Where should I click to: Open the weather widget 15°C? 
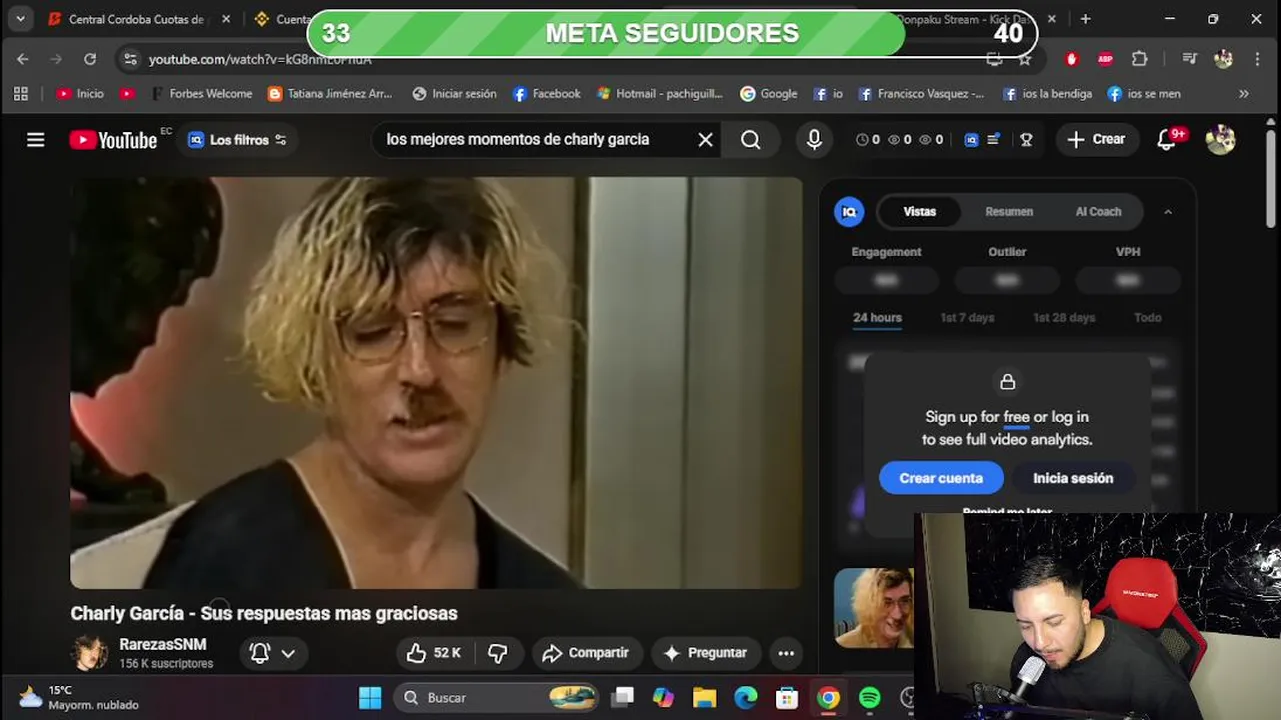78,698
